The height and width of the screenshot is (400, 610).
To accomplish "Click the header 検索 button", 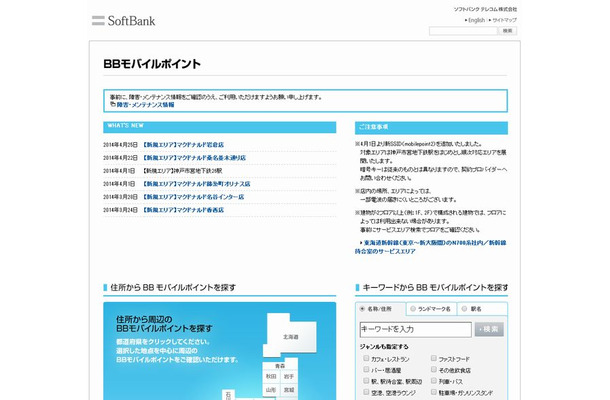I will coord(507,31).
